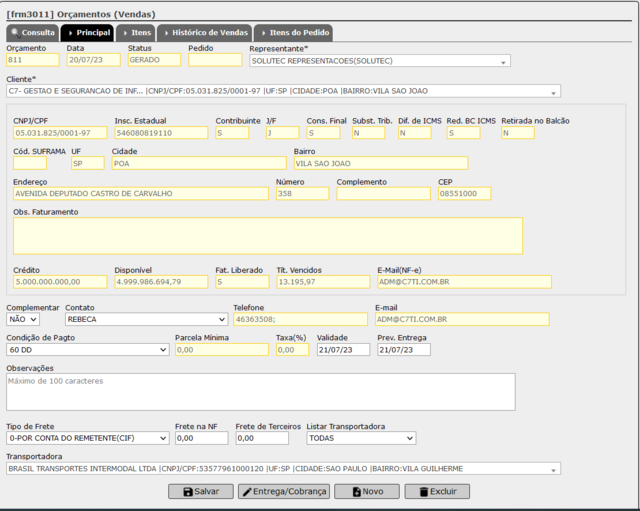Click the Número field 358
The width and height of the screenshot is (640, 511).
click(x=302, y=193)
